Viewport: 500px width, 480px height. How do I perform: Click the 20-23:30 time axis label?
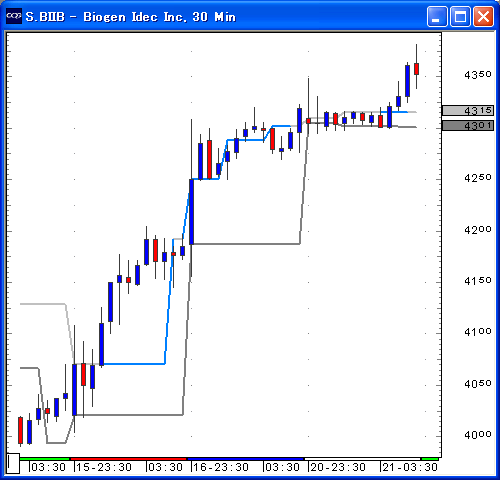(338, 467)
